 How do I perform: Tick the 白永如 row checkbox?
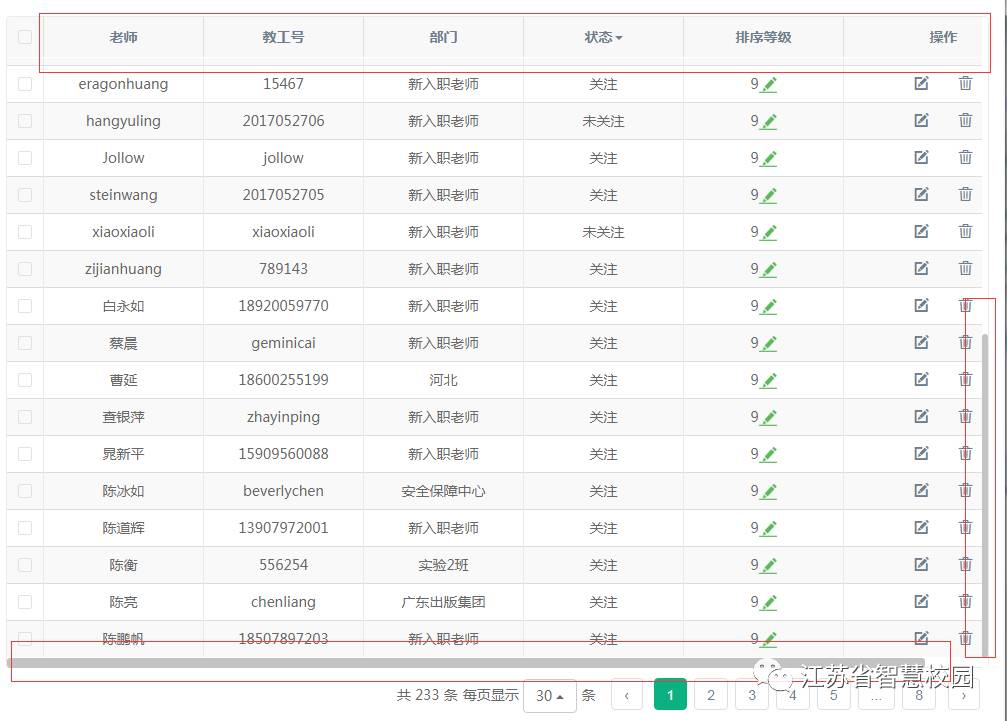(25, 306)
